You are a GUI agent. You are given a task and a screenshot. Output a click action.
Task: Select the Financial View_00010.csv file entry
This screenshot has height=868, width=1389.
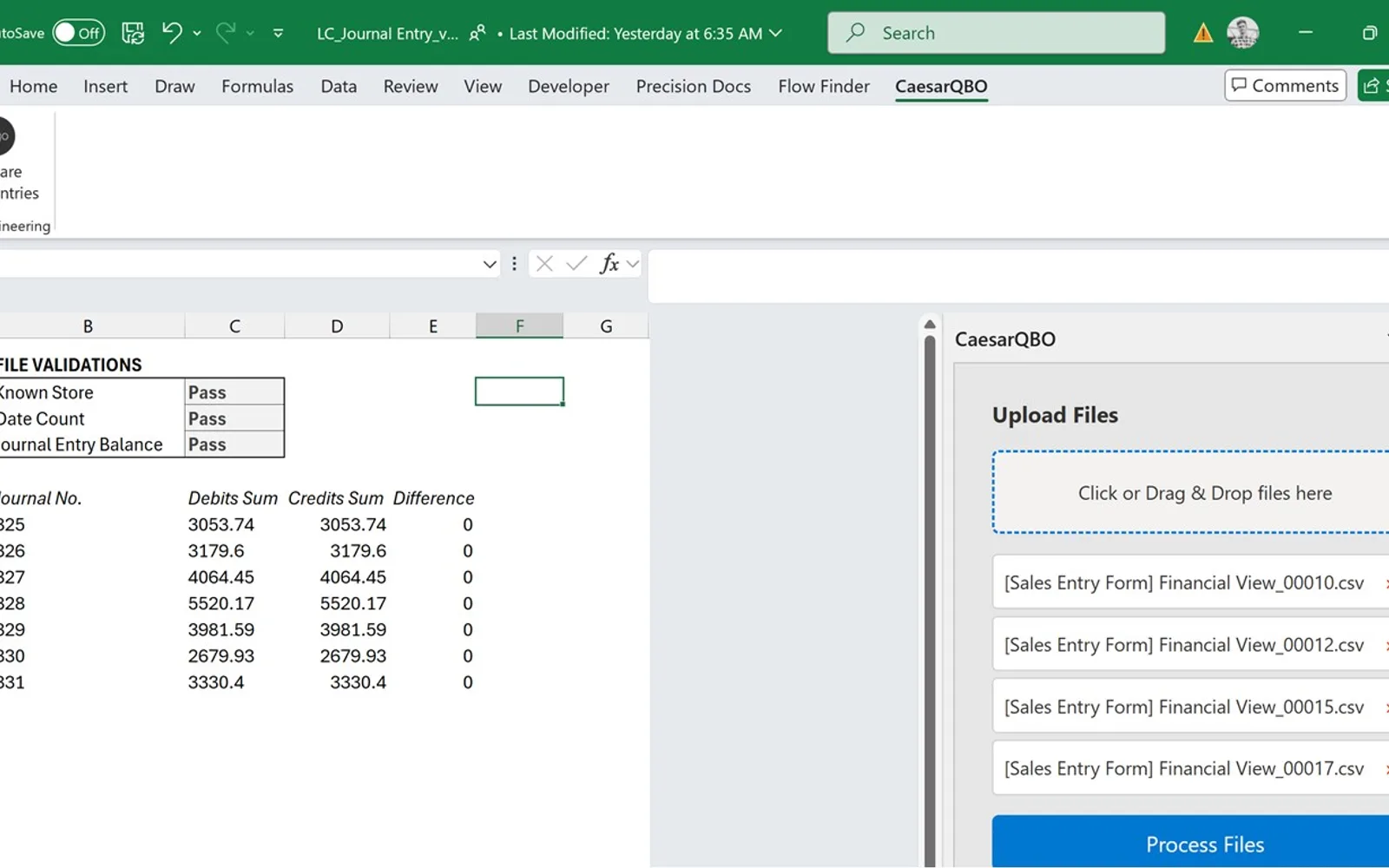[x=1190, y=582]
